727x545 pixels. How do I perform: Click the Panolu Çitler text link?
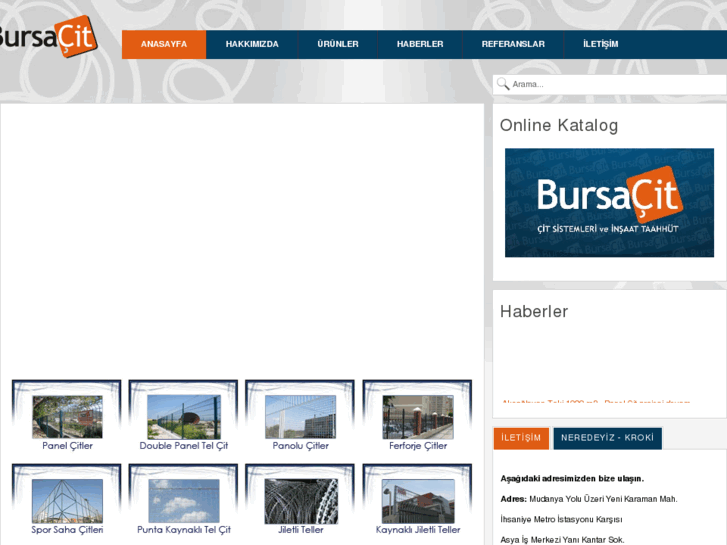tap(300, 446)
